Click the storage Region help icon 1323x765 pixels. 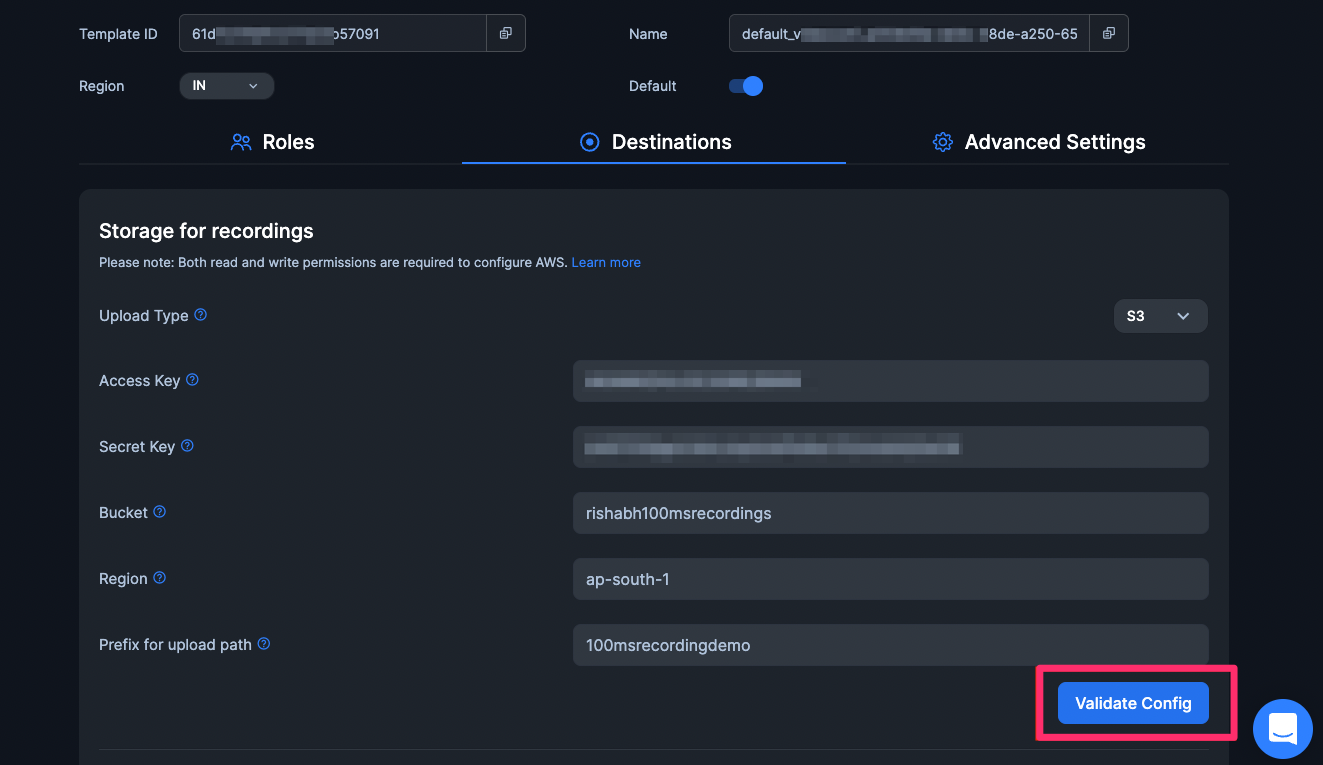[159, 578]
